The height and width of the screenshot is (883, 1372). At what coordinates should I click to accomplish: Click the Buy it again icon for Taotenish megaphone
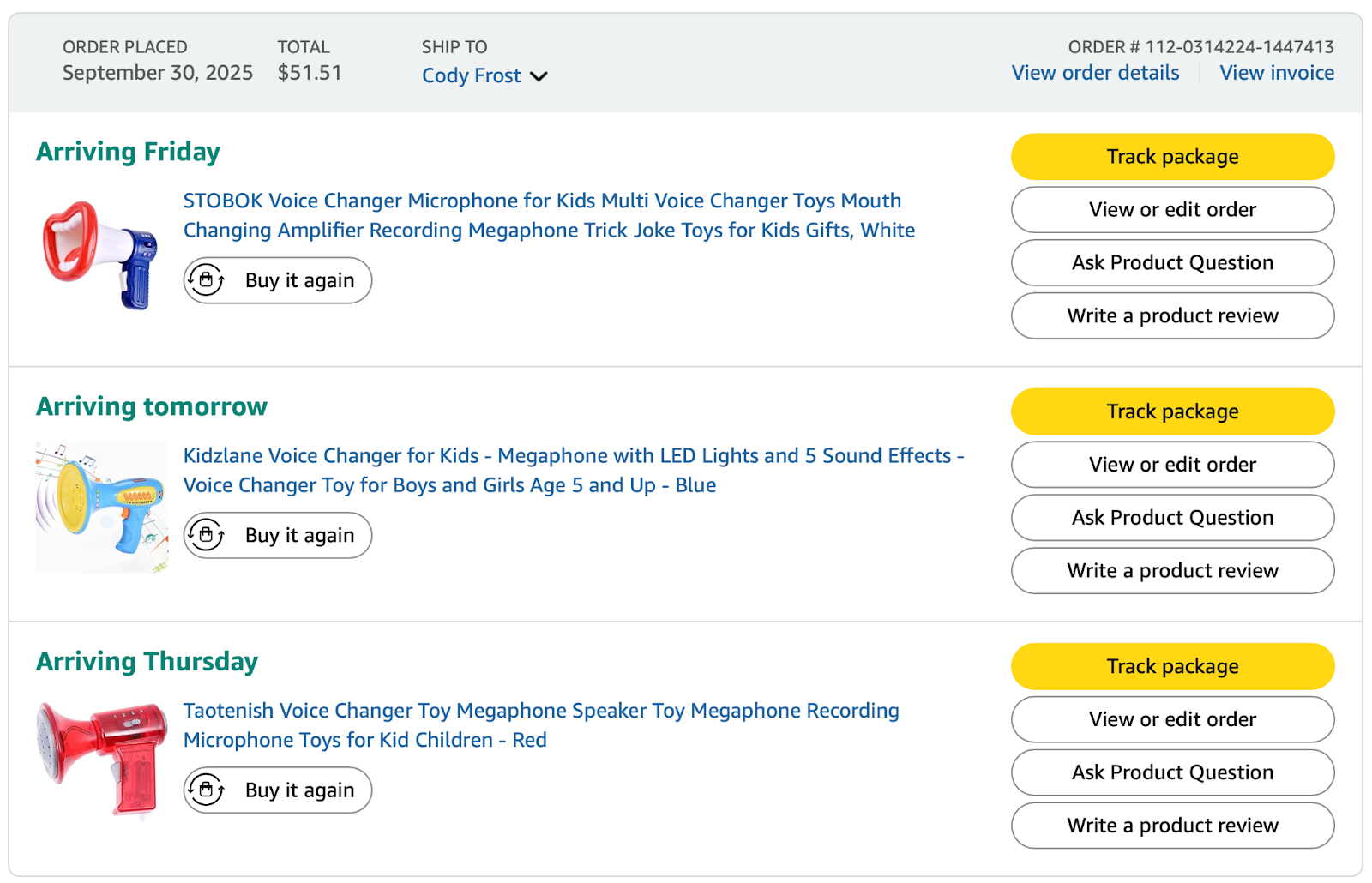[x=207, y=790]
